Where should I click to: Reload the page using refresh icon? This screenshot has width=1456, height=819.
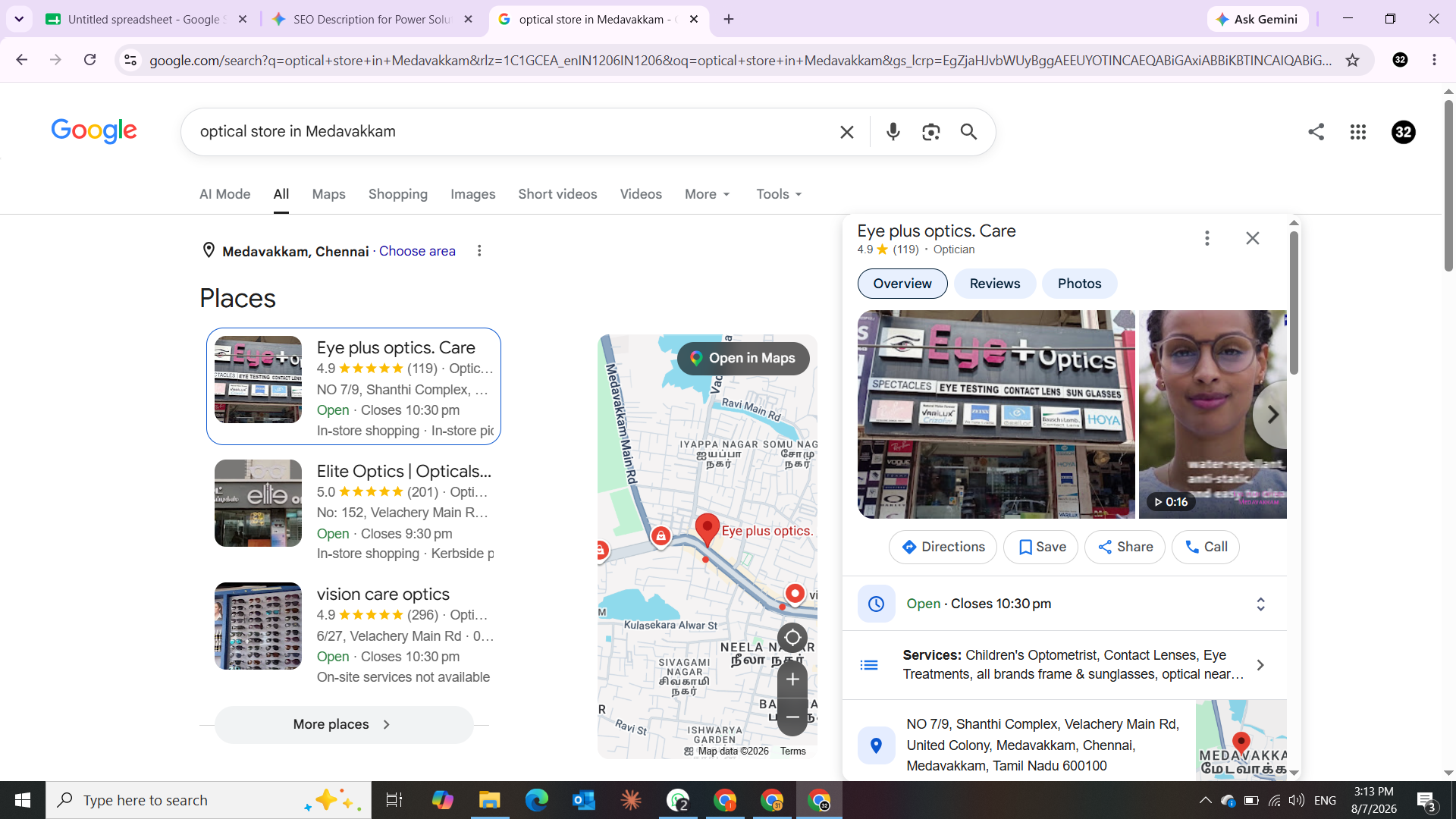[89, 60]
